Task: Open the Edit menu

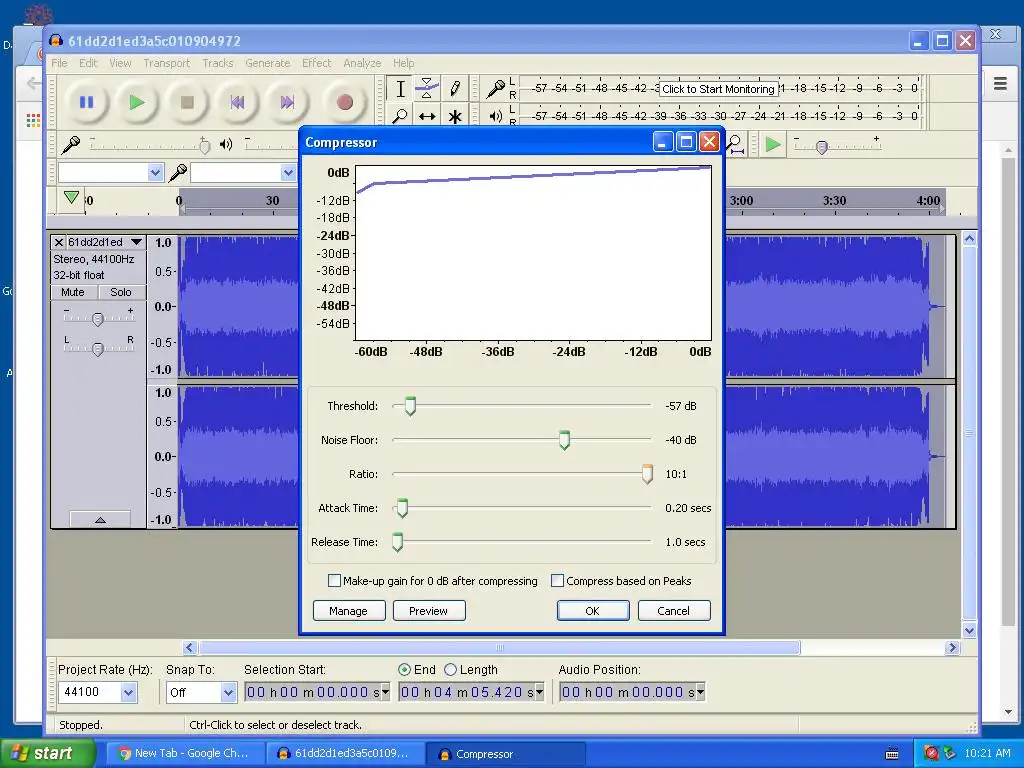Action: click(x=88, y=63)
